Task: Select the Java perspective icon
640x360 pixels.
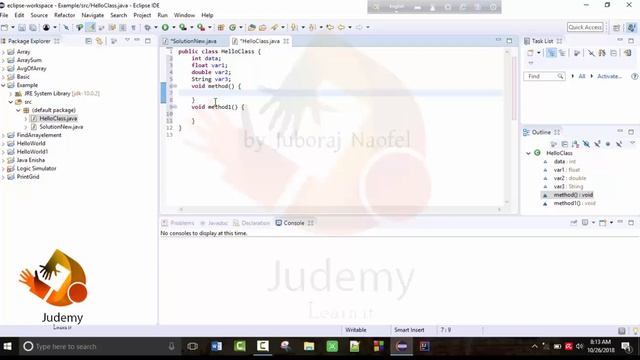Action: [x=631, y=27]
